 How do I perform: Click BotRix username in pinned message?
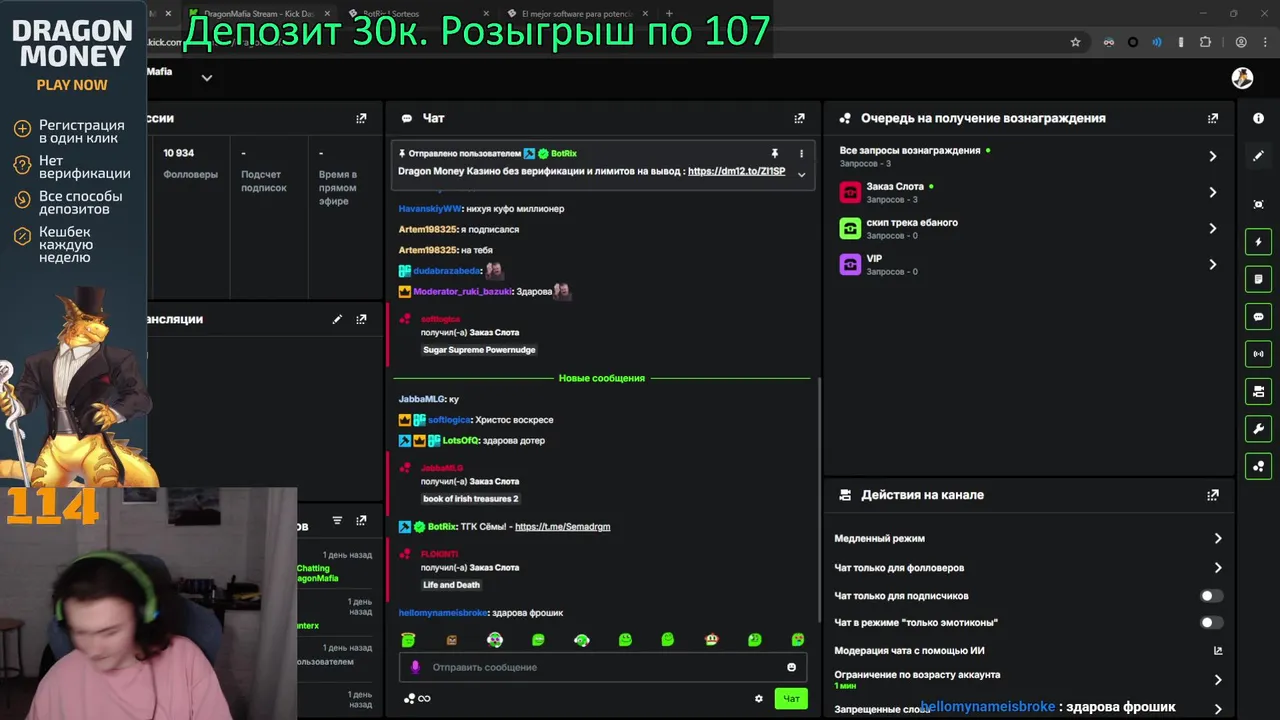[x=563, y=154]
